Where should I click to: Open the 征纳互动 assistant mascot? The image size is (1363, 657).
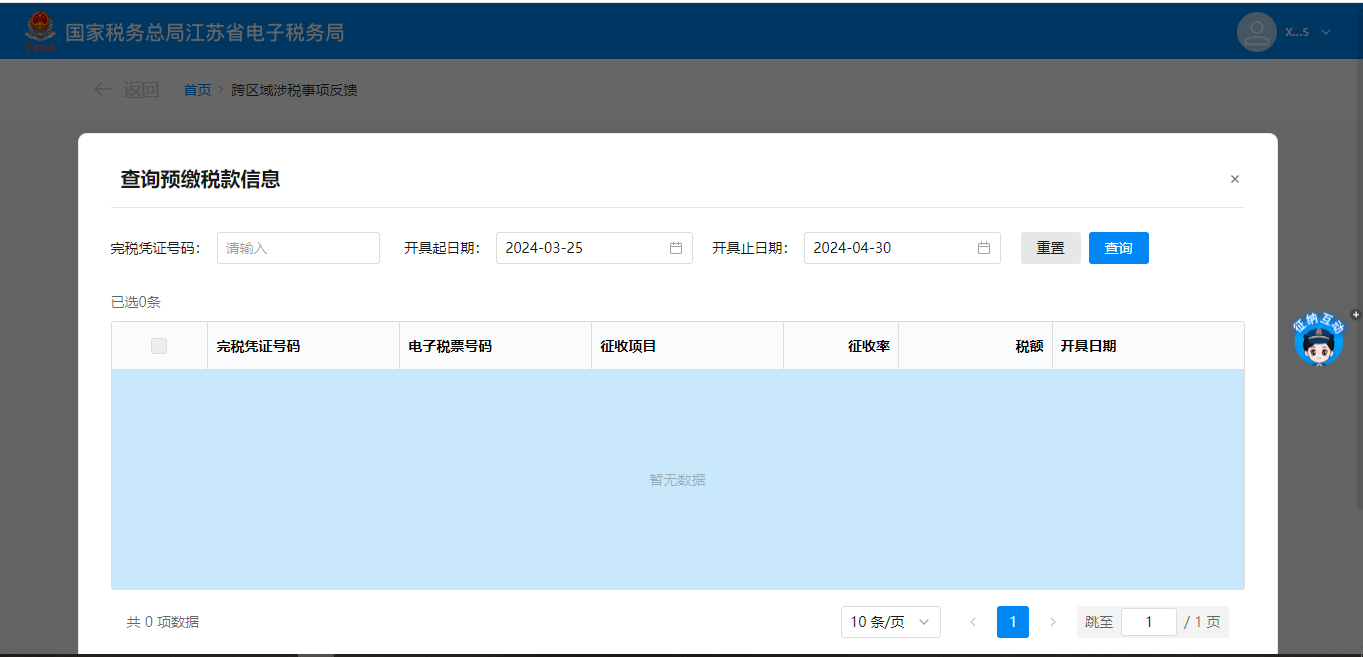(x=1319, y=340)
